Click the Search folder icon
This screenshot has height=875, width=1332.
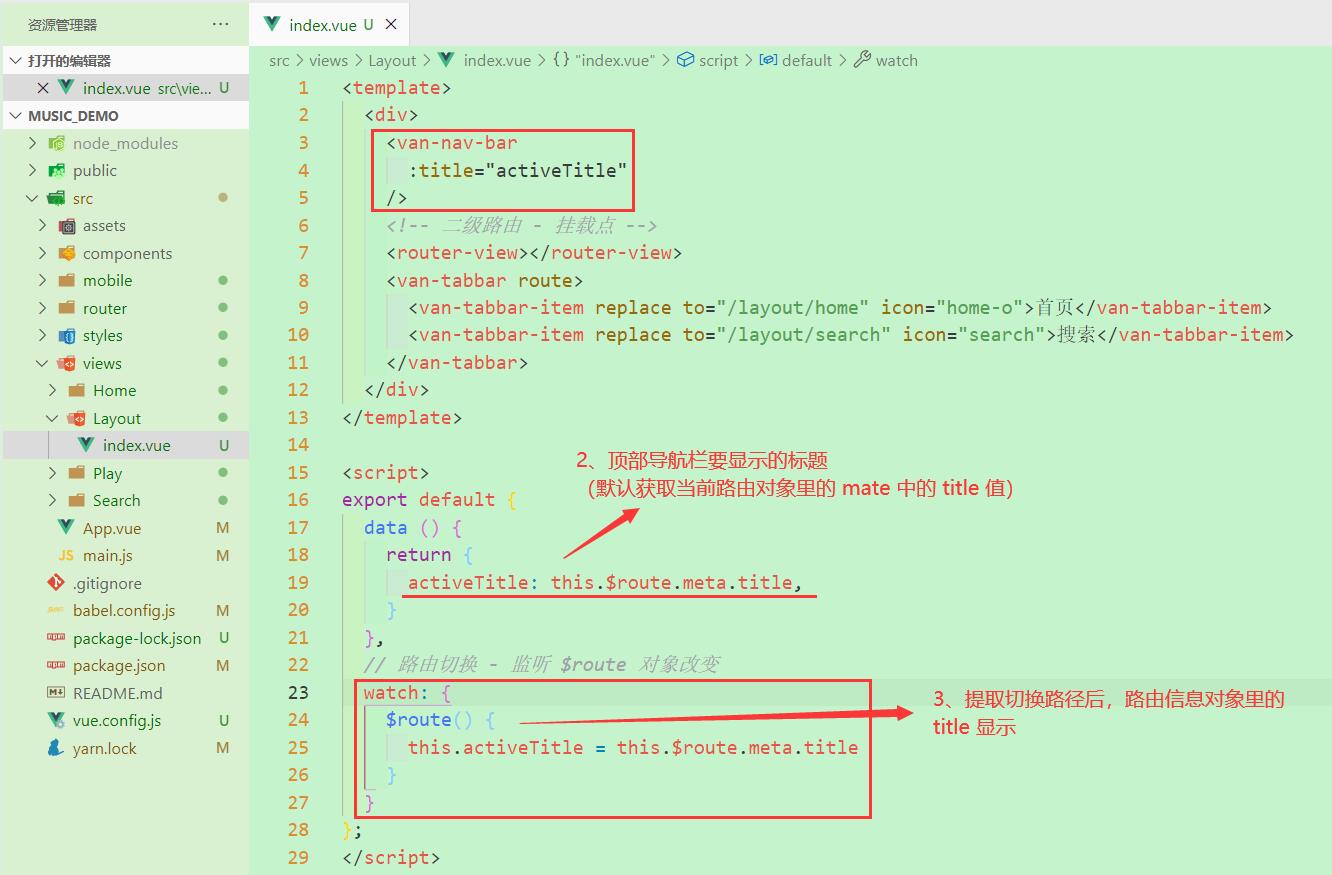pos(77,501)
